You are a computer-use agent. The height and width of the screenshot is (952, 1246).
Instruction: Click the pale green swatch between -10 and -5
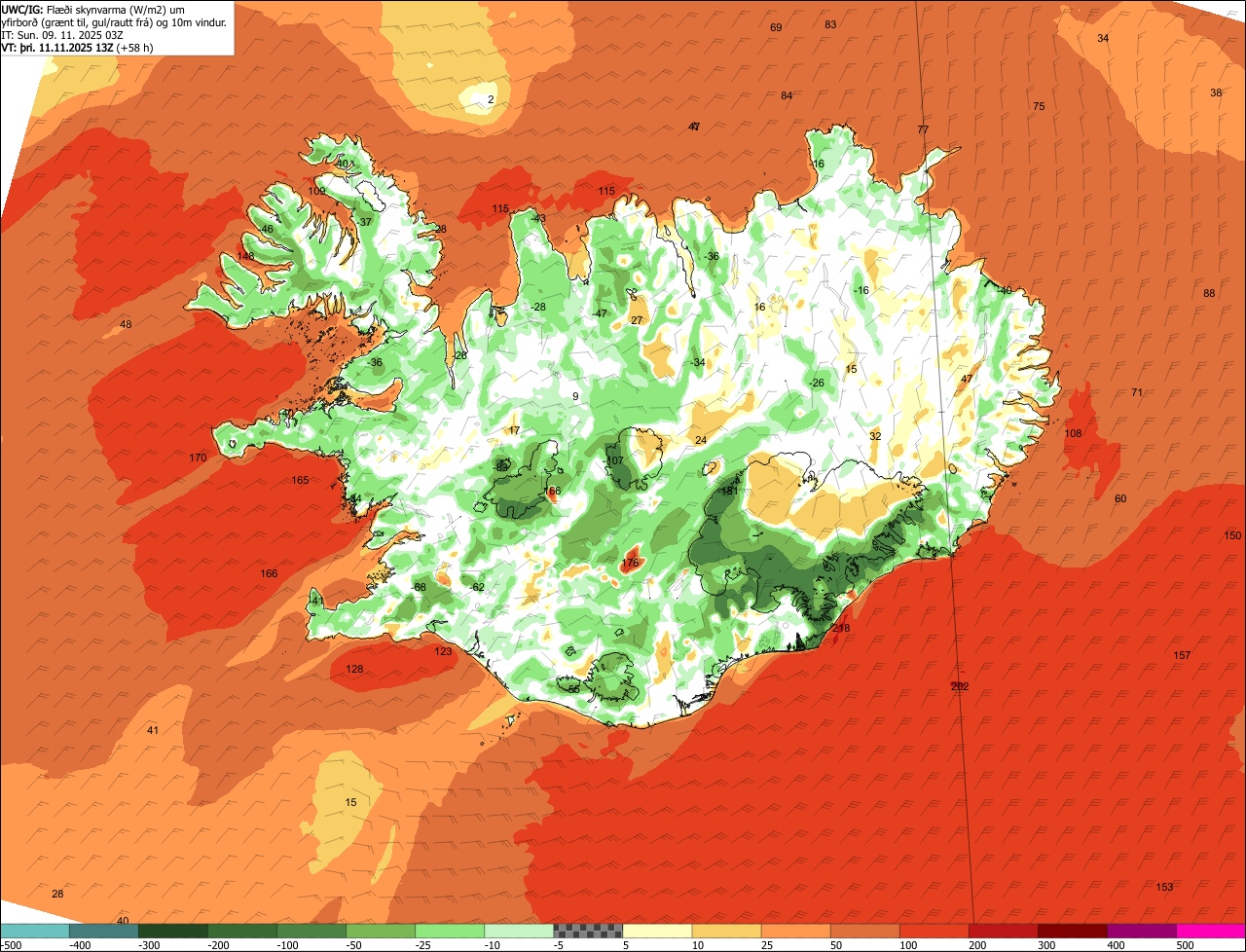(519, 931)
